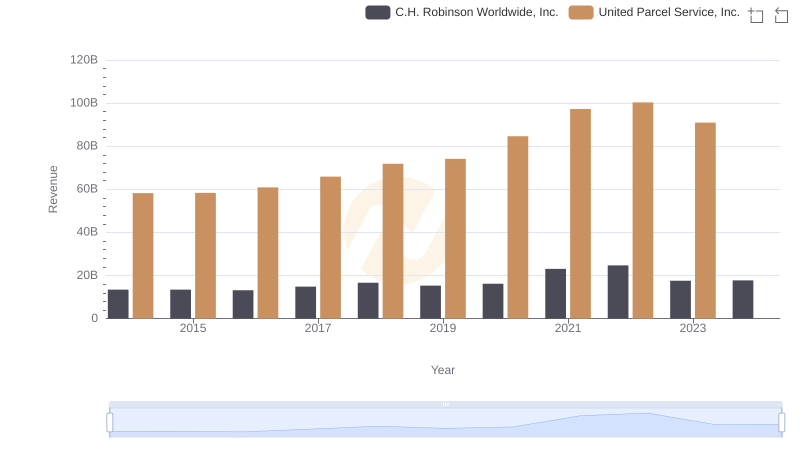The image size is (800, 461).
Task: Select the C.H. Robinson bar for 2014
Action: click(118, 304)
